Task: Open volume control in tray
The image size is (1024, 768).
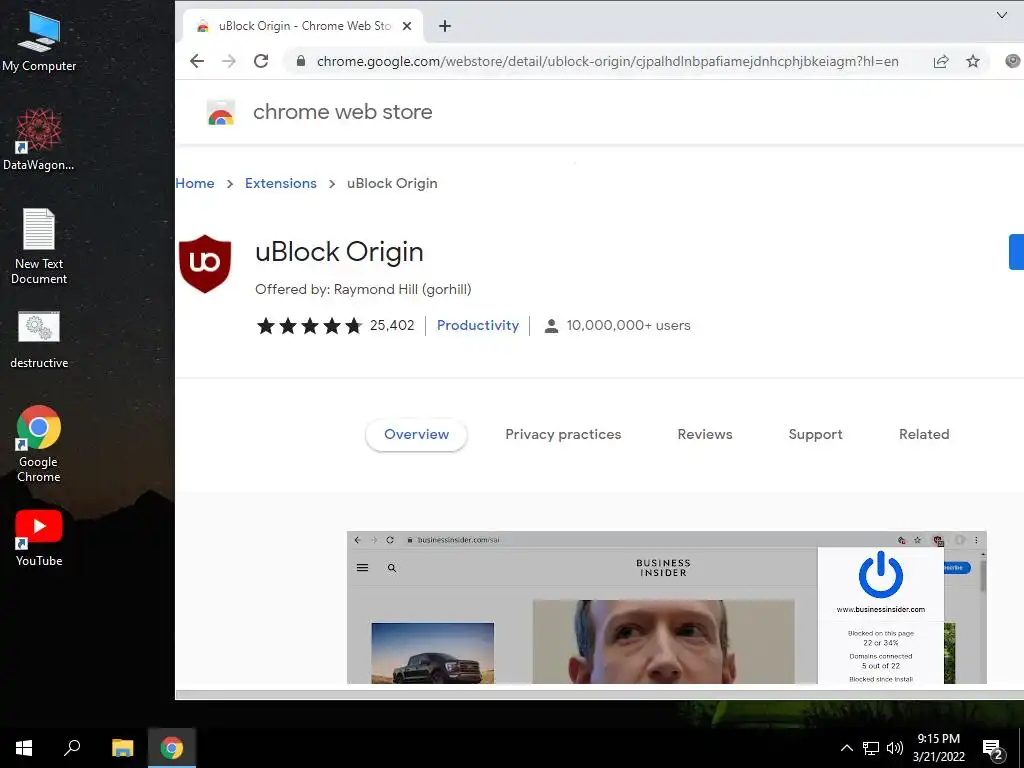Action: [895, 748]
